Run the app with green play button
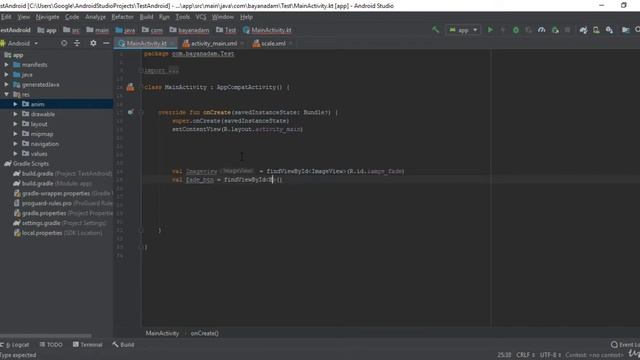Image resolution: width=640 pixels, height=360 pixels. [x=490, y=30]
